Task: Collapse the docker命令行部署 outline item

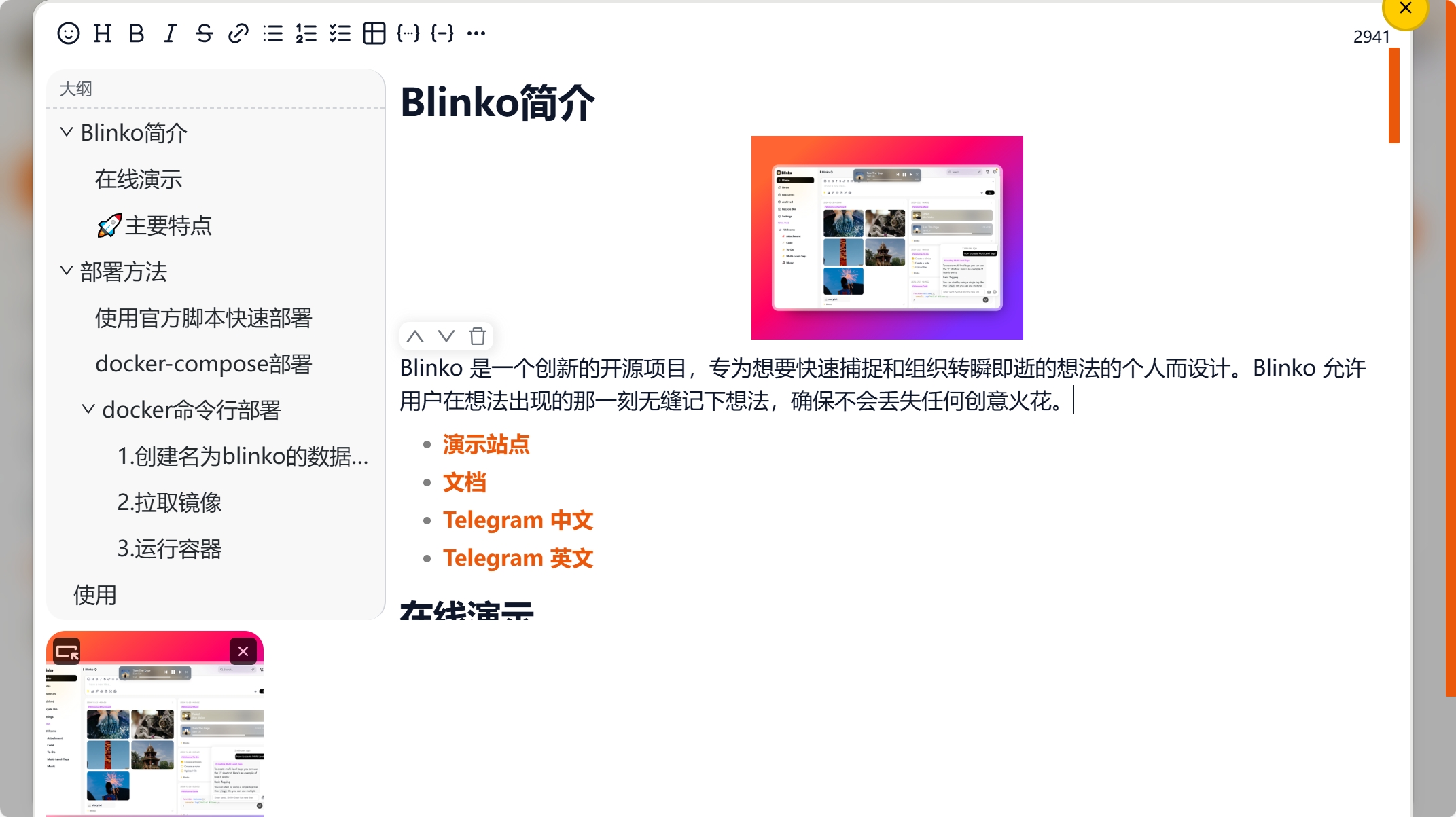Action: (88, 410)
